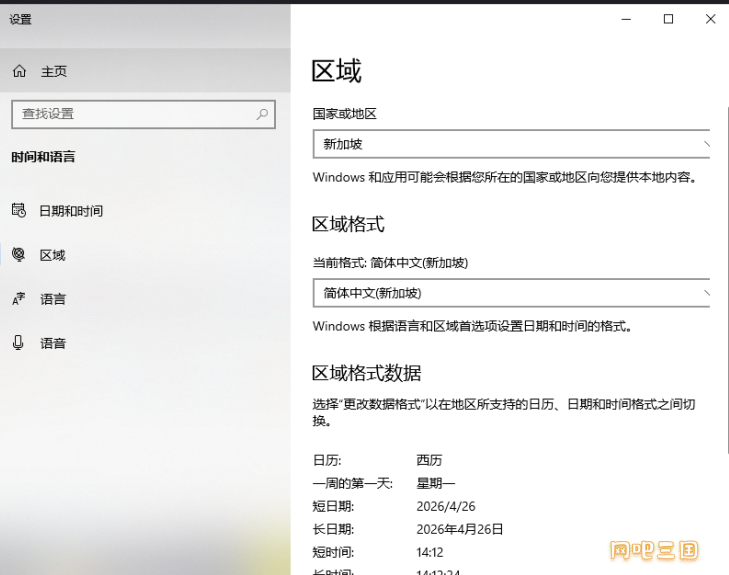Click the 区域 page title
Screen dimensions: 729x575
tap(337, 71)
